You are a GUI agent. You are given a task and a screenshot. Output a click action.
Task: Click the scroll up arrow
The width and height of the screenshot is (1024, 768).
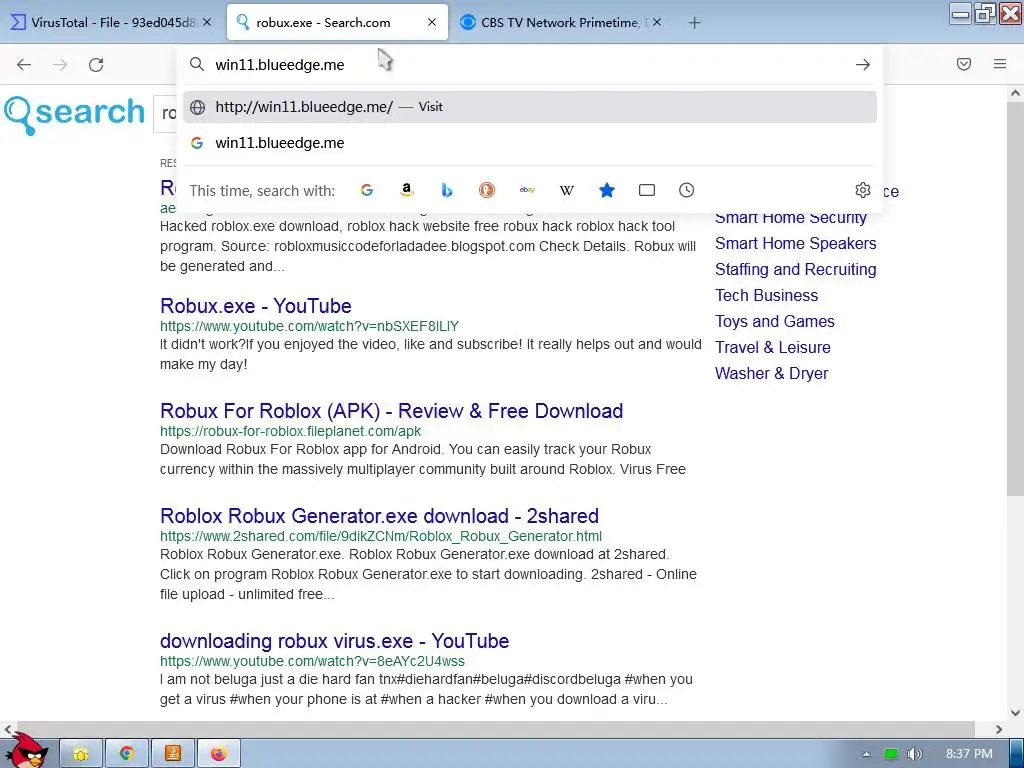pos(1015,93)
